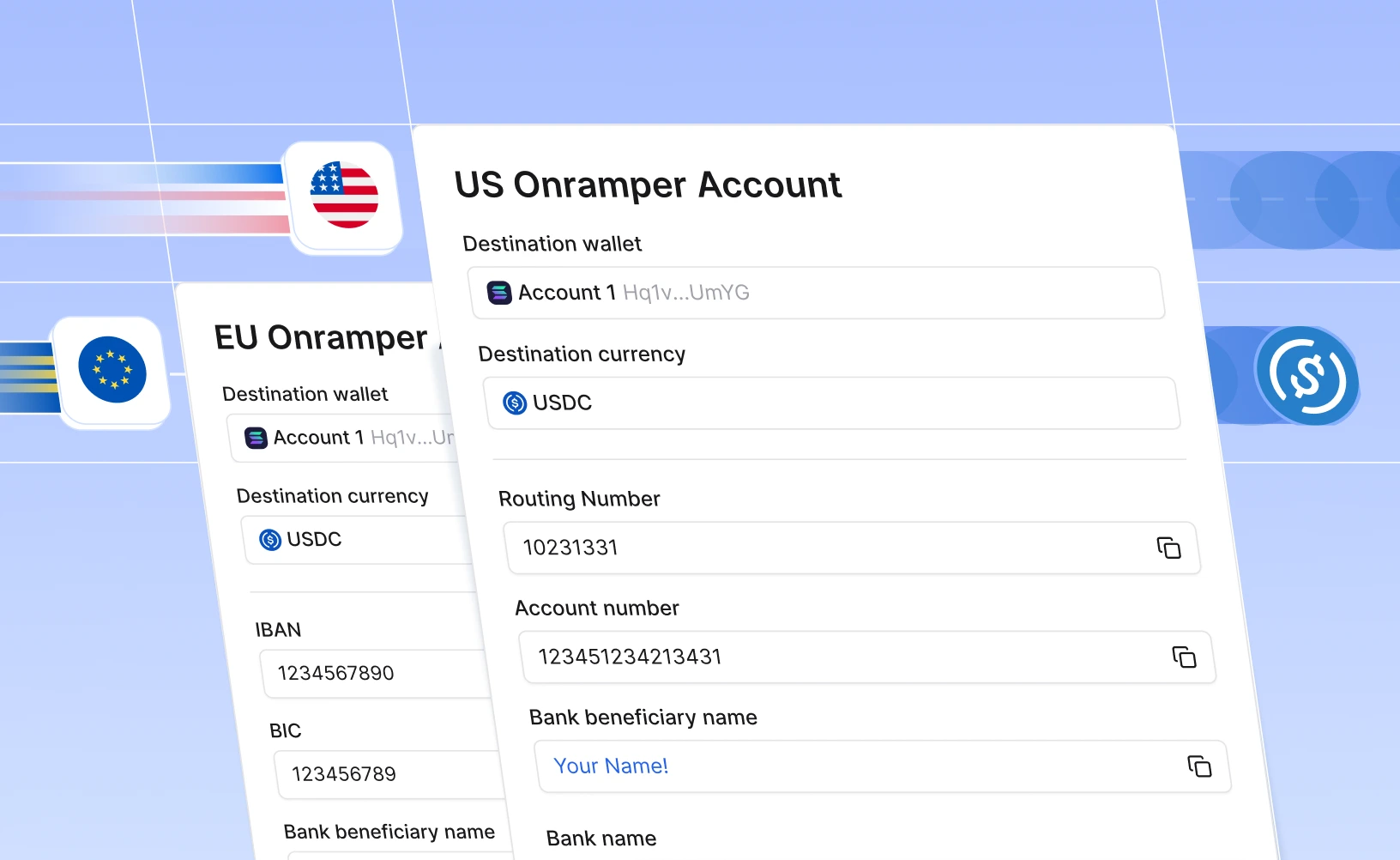
Task: Click USDC icon in EU Destination currency field
Action: click(x=270, y=540)
